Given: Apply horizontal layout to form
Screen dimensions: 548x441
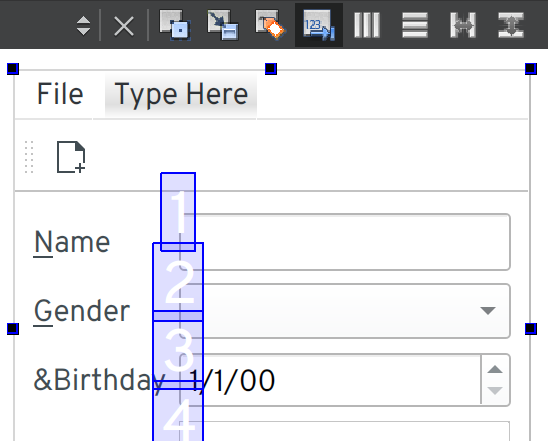Looking at the screenshot, I should click(367, 25).
